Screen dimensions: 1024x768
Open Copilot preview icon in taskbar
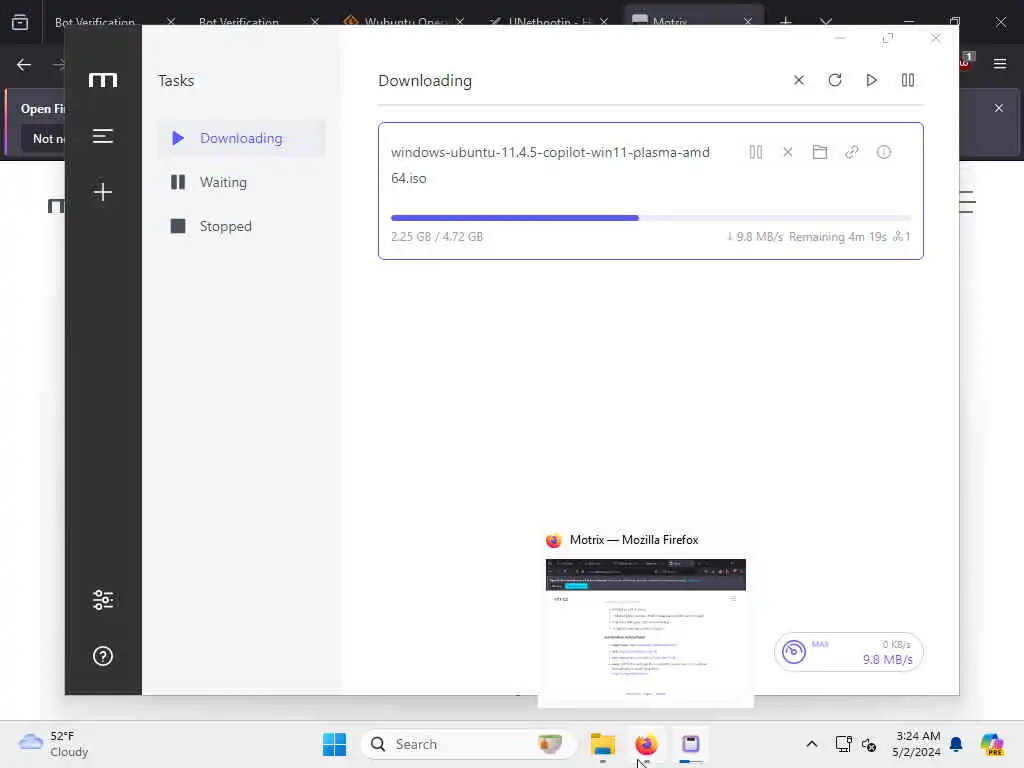[992, 744]
